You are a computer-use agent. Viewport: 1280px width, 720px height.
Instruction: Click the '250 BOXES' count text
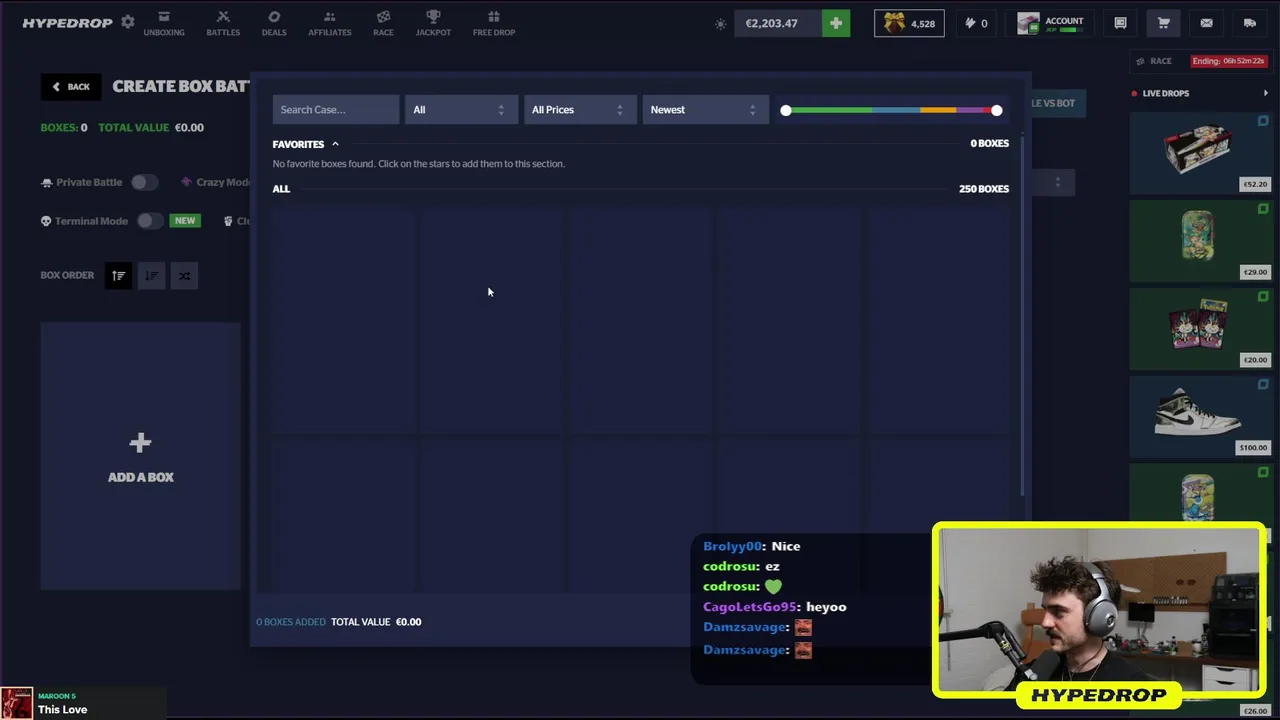(984, 189)
